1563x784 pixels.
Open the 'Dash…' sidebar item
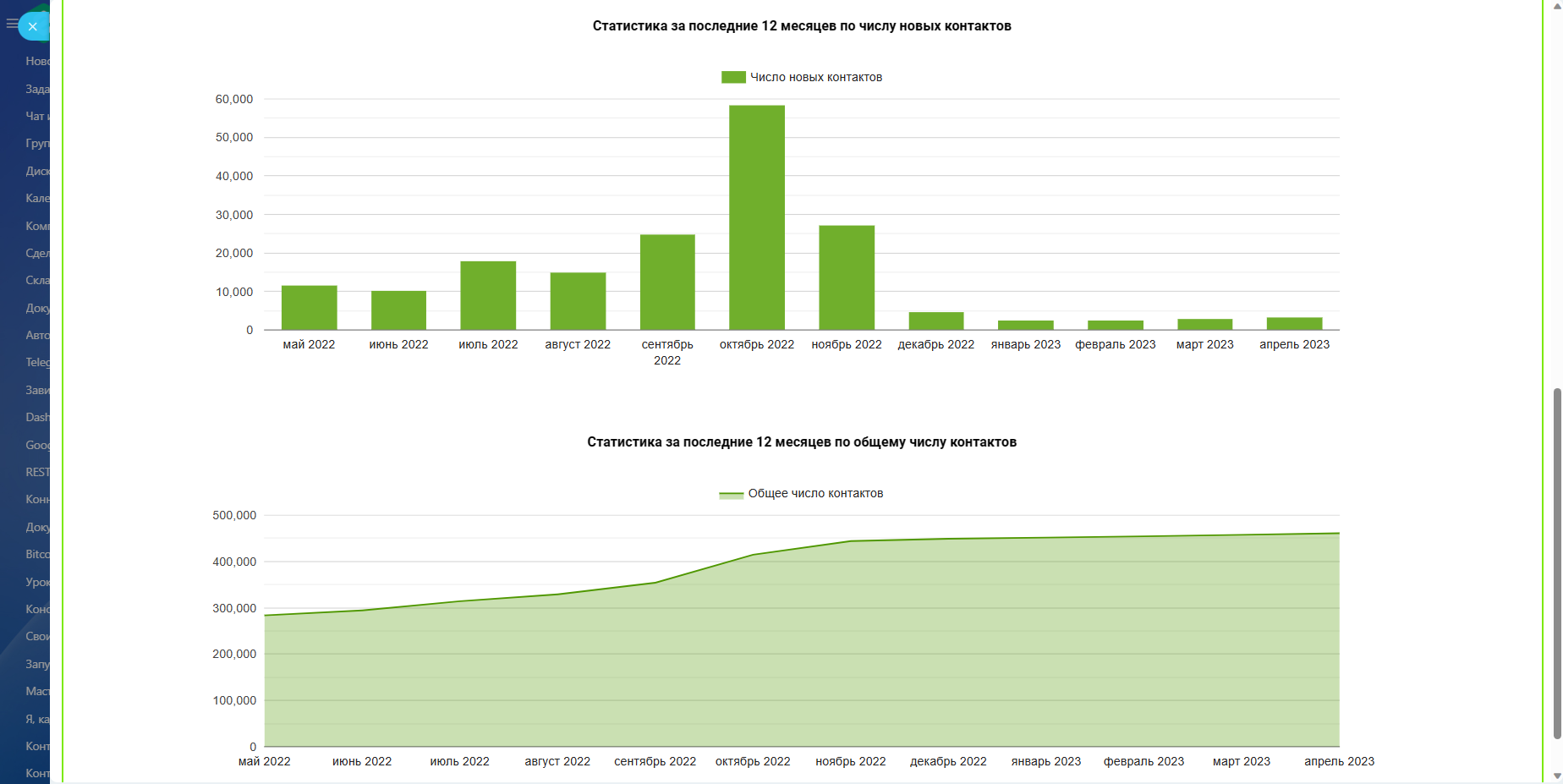click(37, 417)
